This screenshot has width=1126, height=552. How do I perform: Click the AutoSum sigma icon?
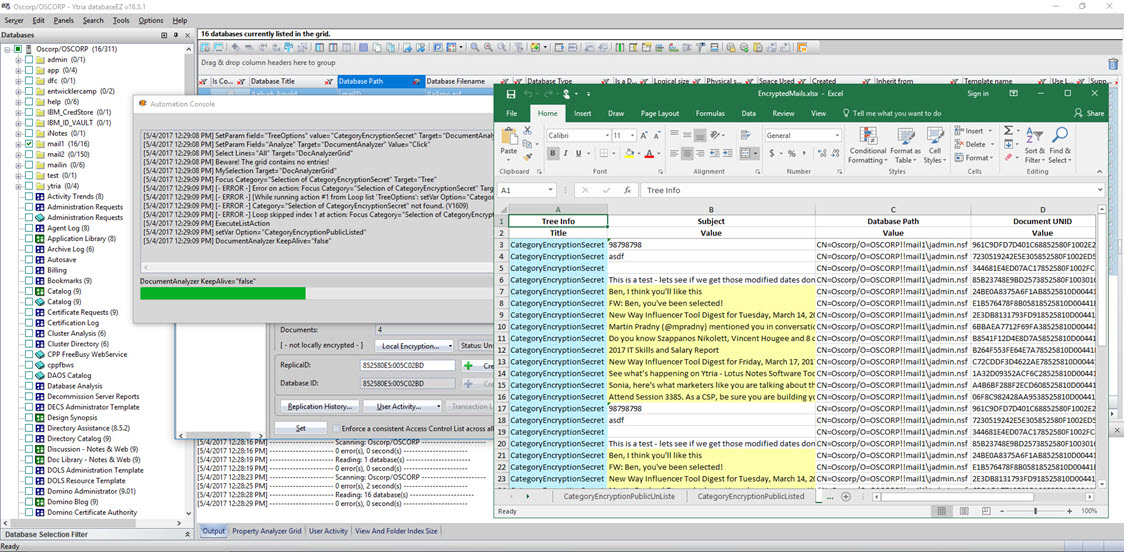tap(1008, 131)
